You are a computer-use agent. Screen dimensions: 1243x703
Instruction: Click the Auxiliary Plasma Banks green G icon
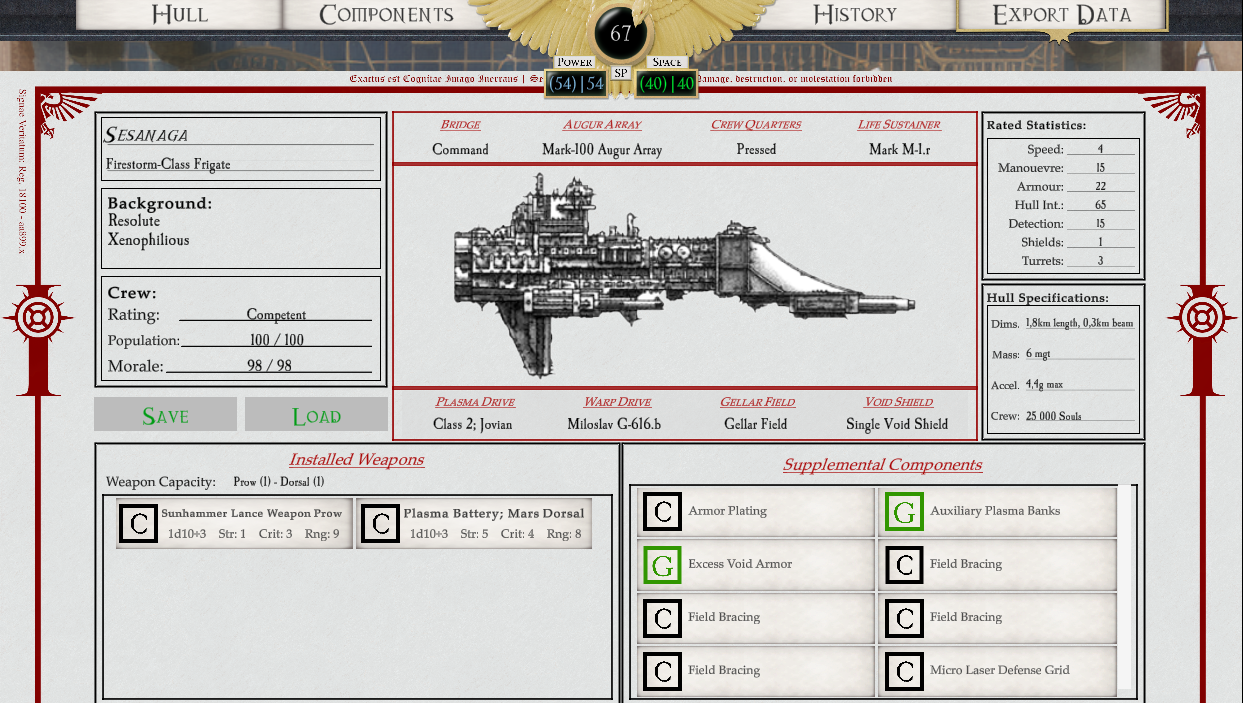904,511
